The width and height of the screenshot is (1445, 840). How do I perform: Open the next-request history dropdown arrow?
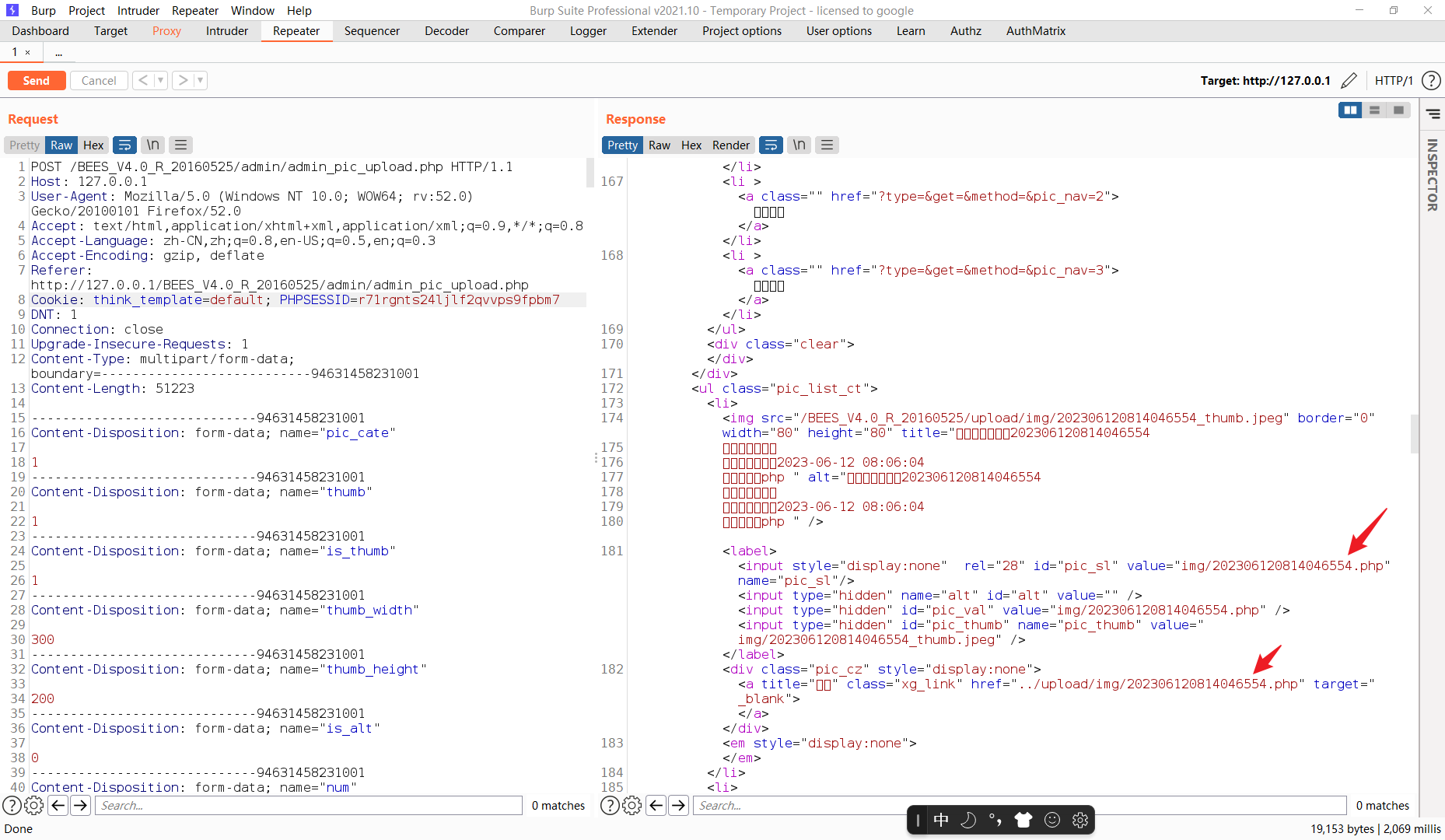coord(200,80)
